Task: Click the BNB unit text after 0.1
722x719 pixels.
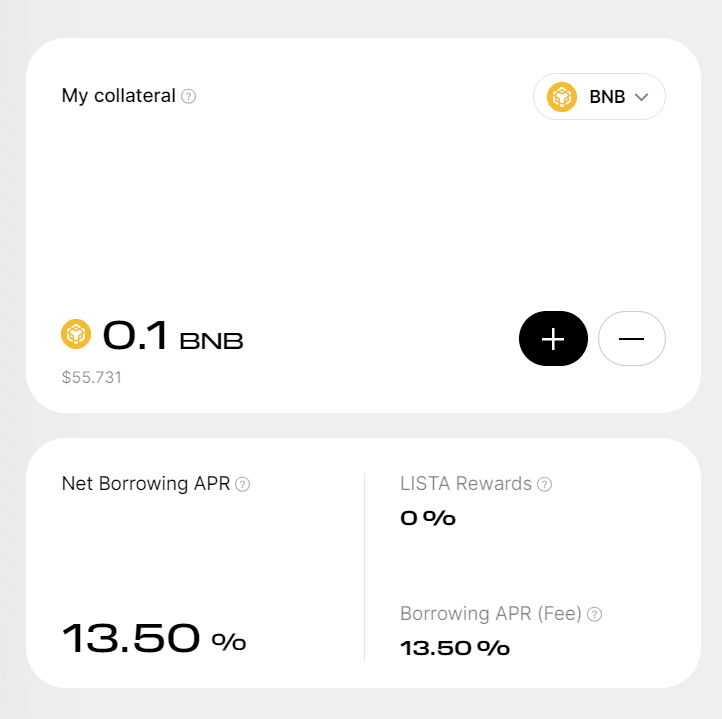Action: tap(211, 341)
